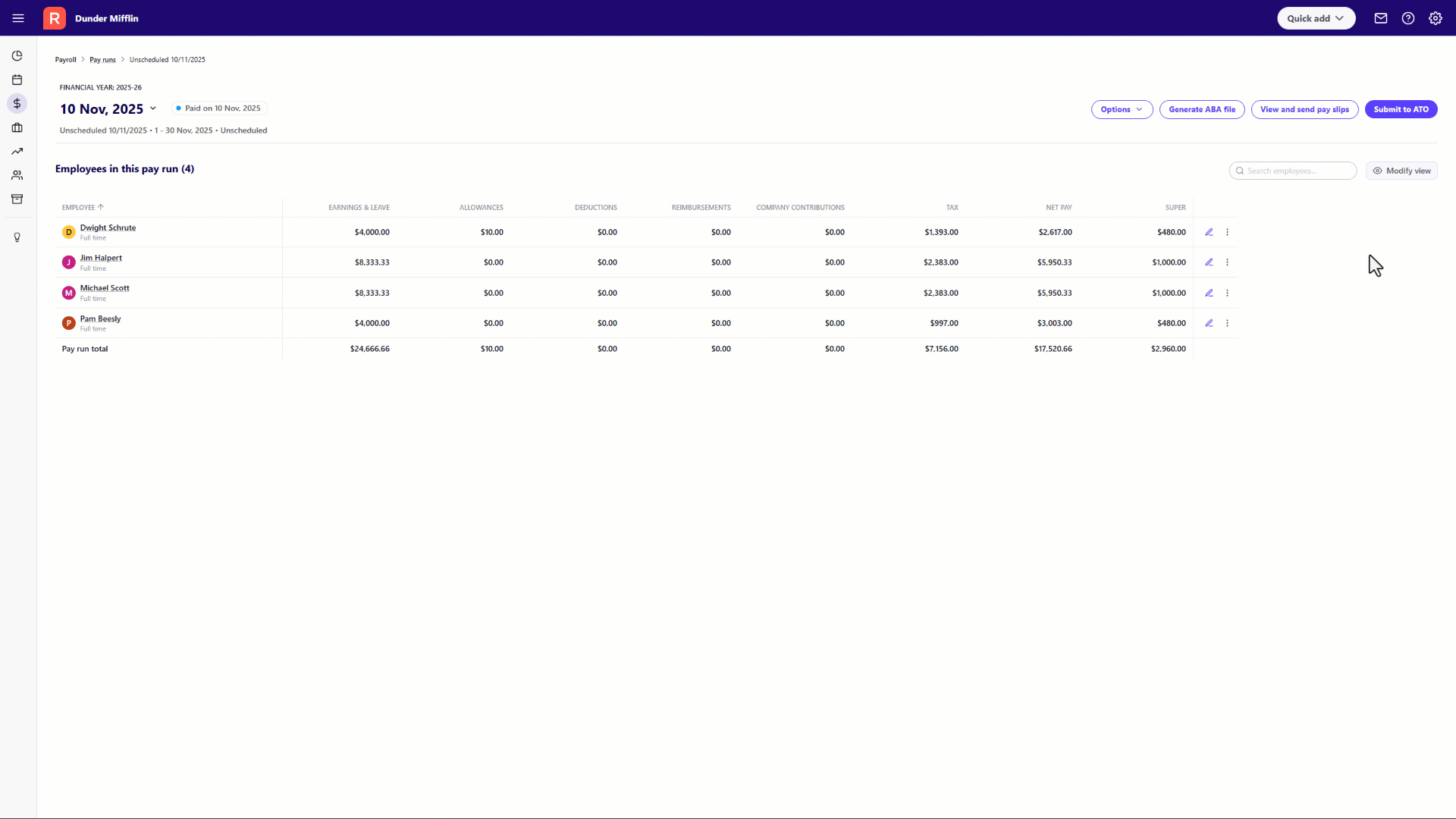The image size is (1456, 819).
Task: Navigate to Pay runs in the breadcrumb
Action: [x=102, y=59]
